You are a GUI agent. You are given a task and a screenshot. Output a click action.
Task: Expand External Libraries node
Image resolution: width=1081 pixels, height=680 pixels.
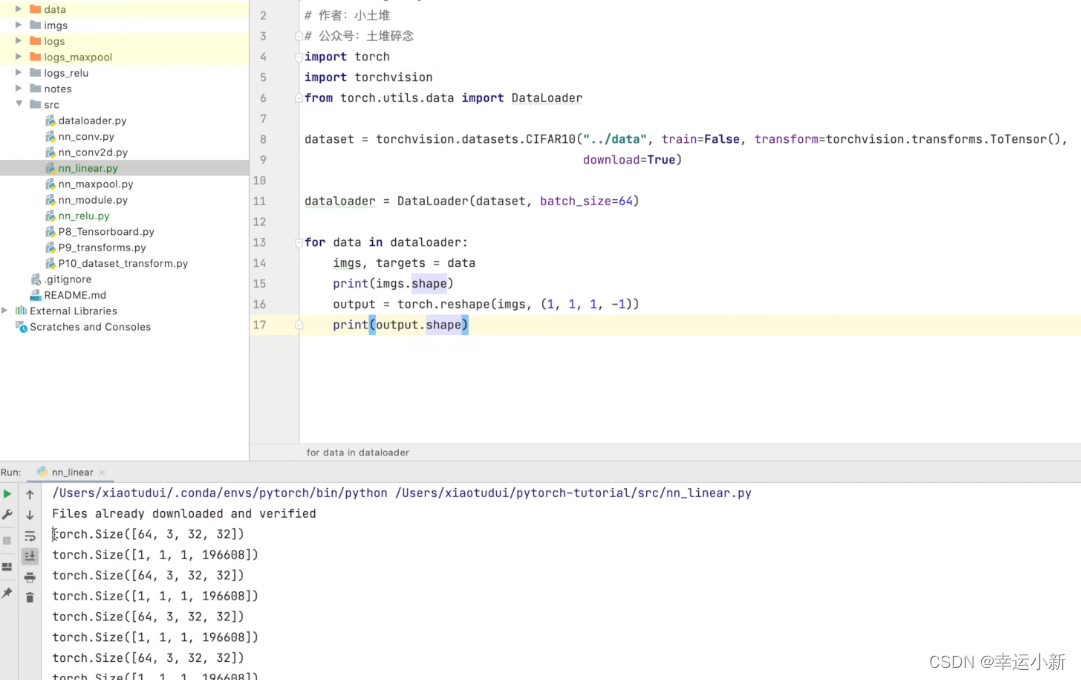5,310
